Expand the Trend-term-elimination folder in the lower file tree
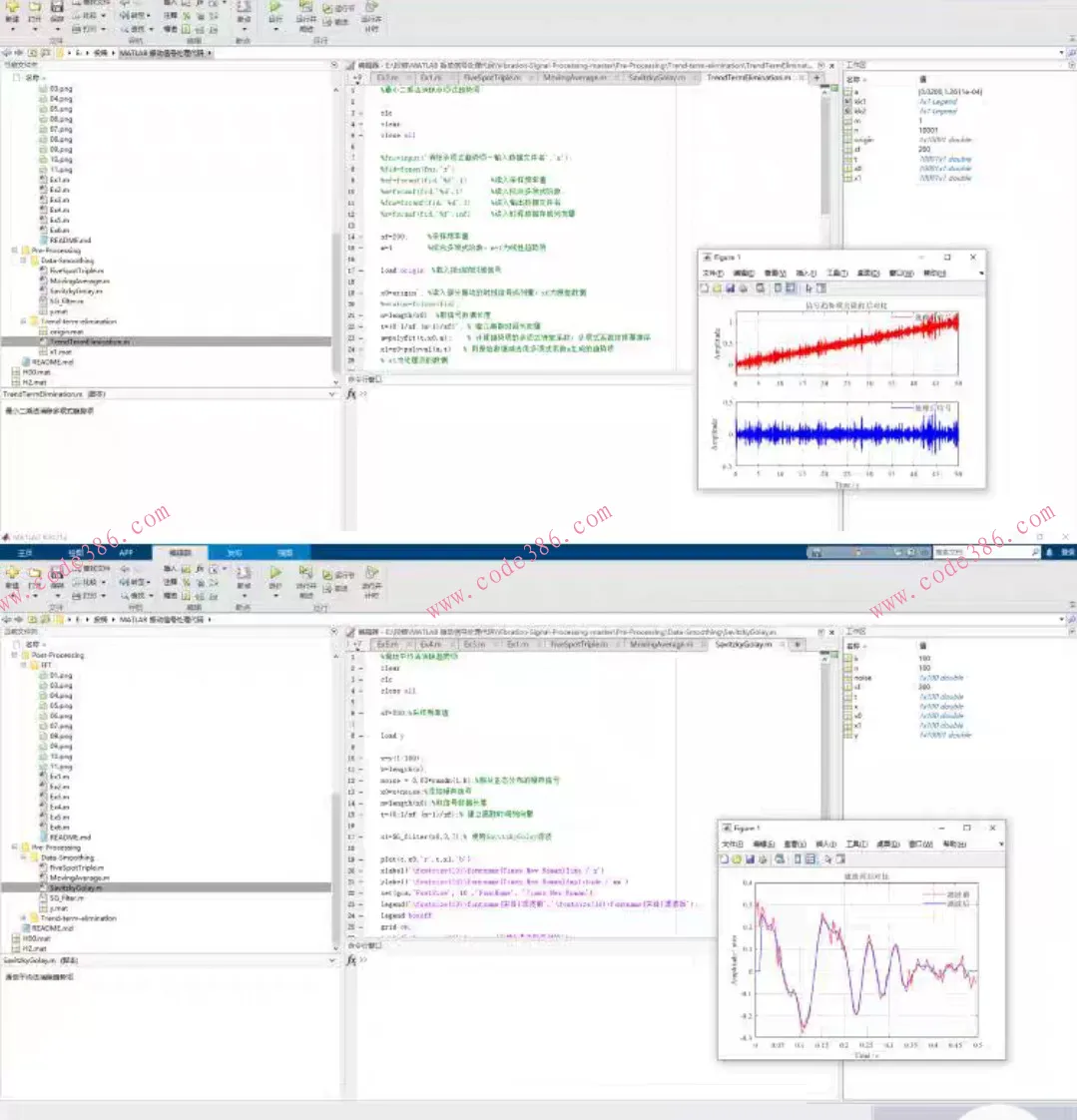1077x1120 pixels. click(23, 918)
